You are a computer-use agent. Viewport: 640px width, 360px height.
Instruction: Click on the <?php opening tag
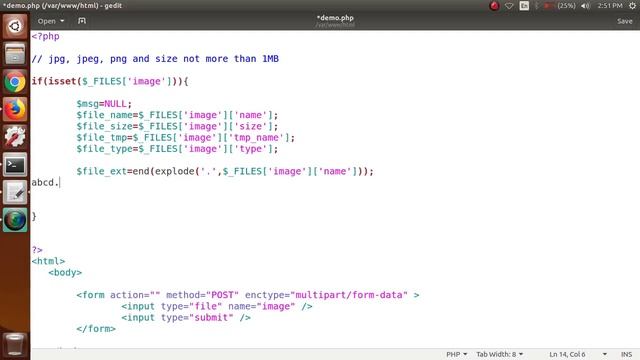pyautogui.click(x=45, y=36)
